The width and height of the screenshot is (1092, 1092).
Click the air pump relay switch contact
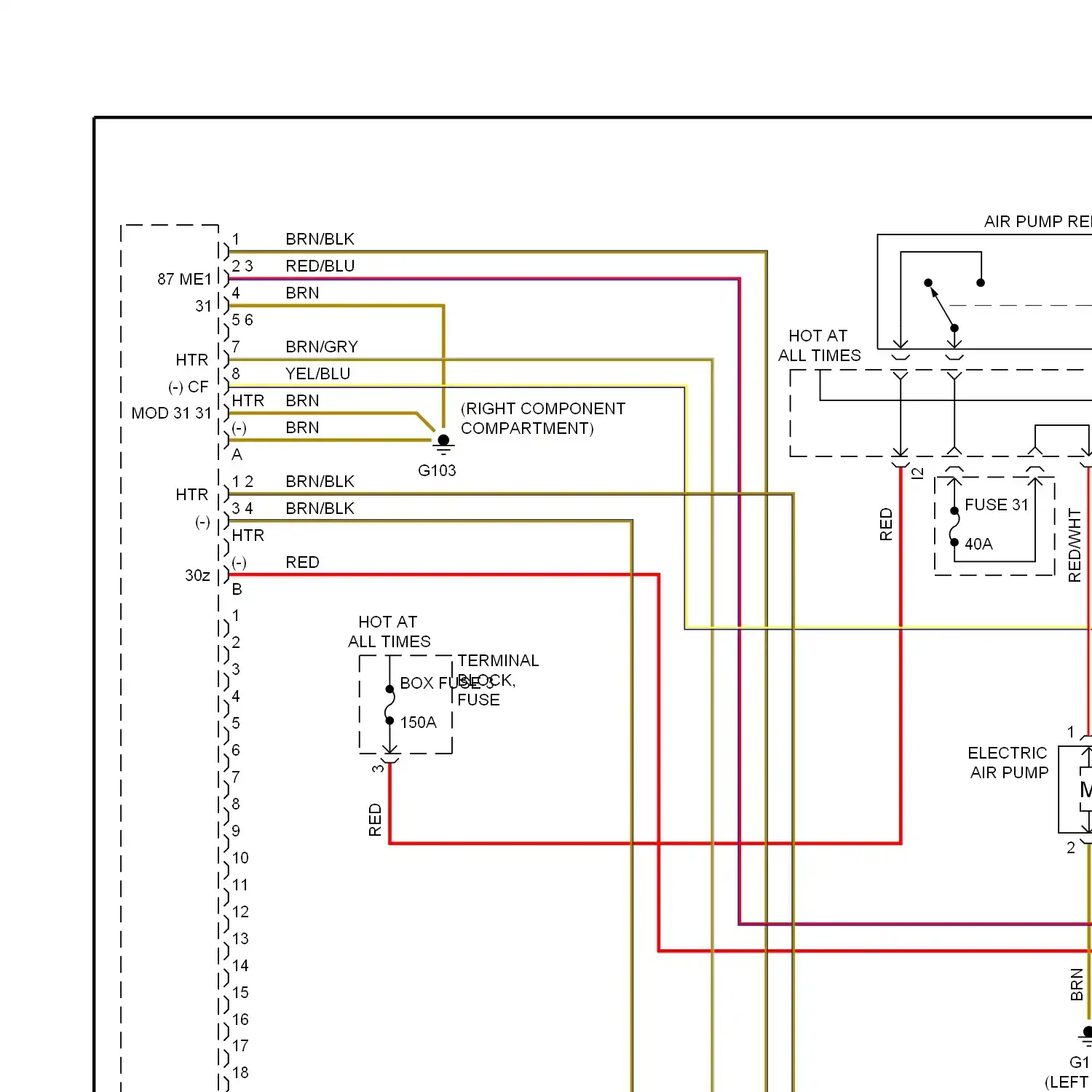click(x=942, y=305)
